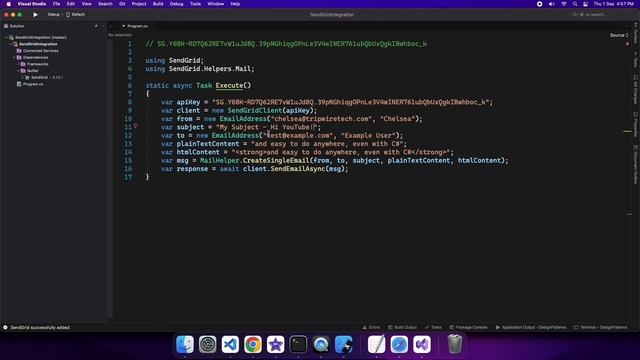
Task: Pin the Solution panel
Action: (96, 26)
